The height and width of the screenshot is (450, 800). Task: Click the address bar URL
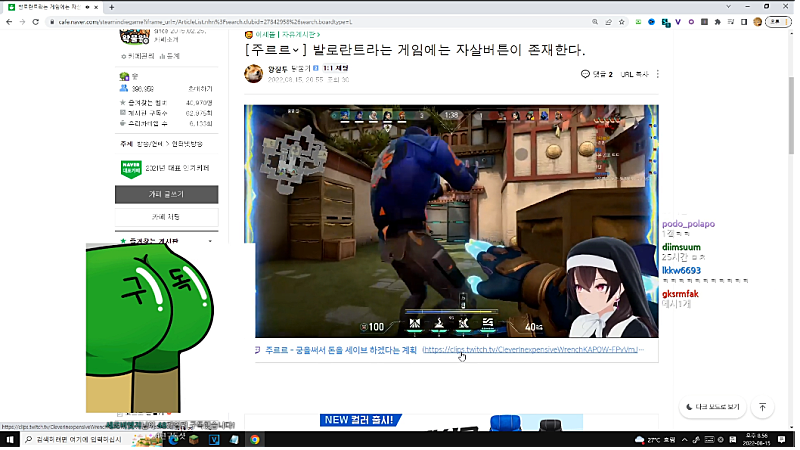tap(204, 22)
